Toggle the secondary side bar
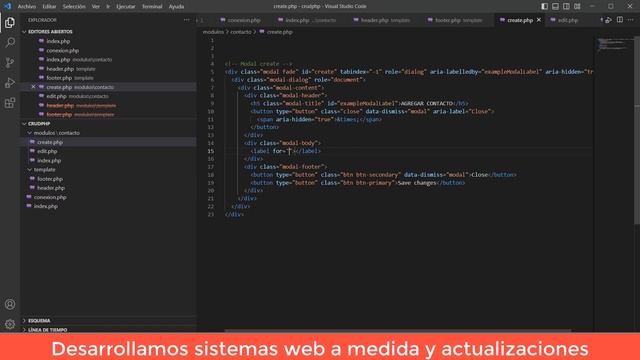 pos(566,6)
